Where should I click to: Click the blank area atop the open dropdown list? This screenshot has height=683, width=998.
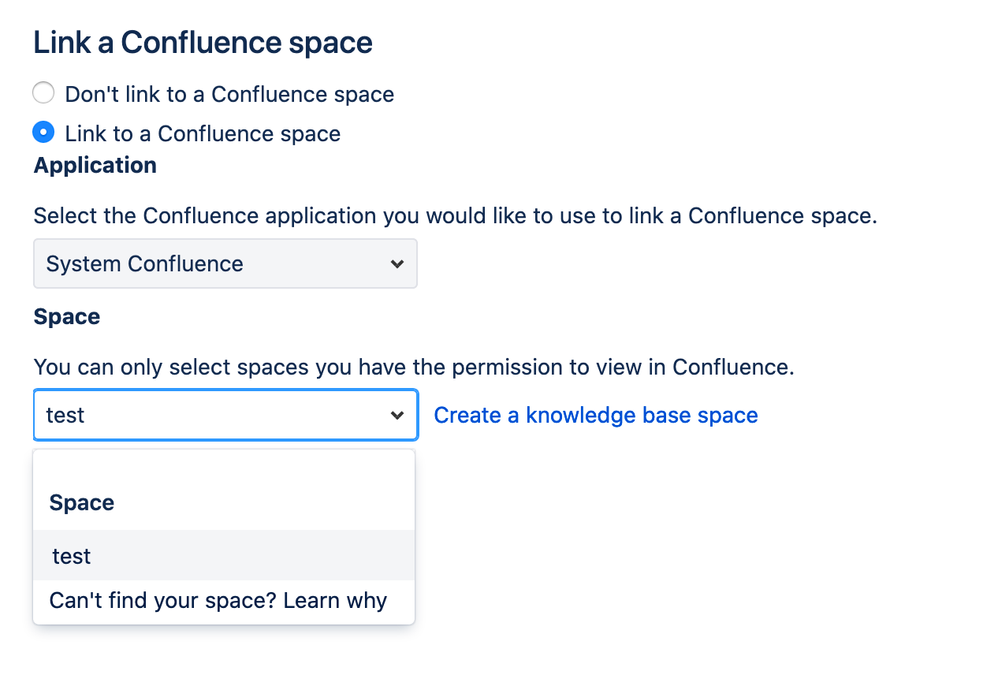224,466
